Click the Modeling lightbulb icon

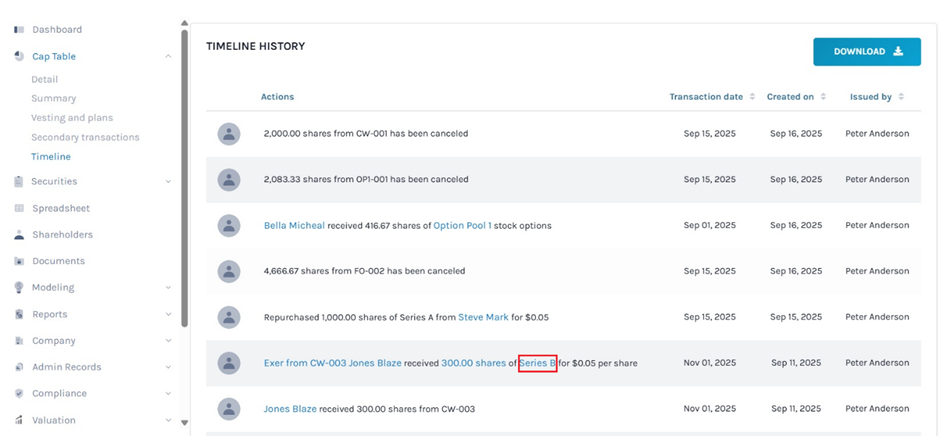[19, 288]
